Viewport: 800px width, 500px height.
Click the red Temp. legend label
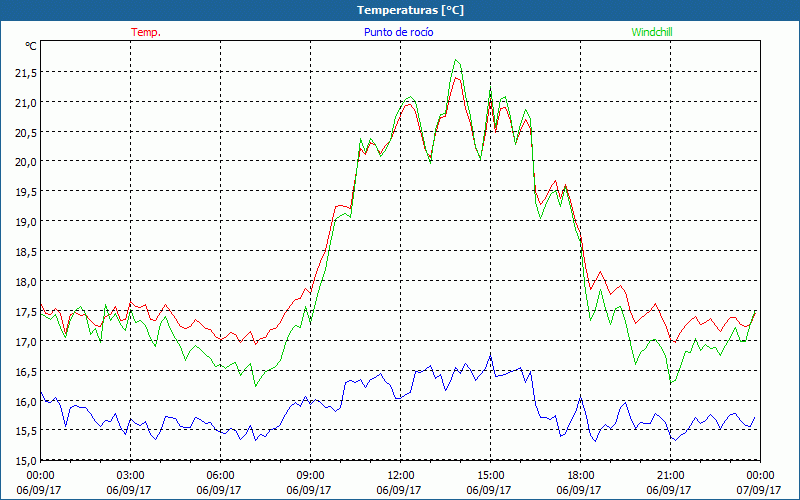coord(146,32)
